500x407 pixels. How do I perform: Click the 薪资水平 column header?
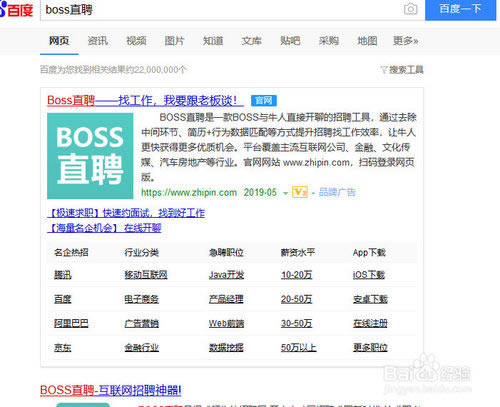pos(298,253)
